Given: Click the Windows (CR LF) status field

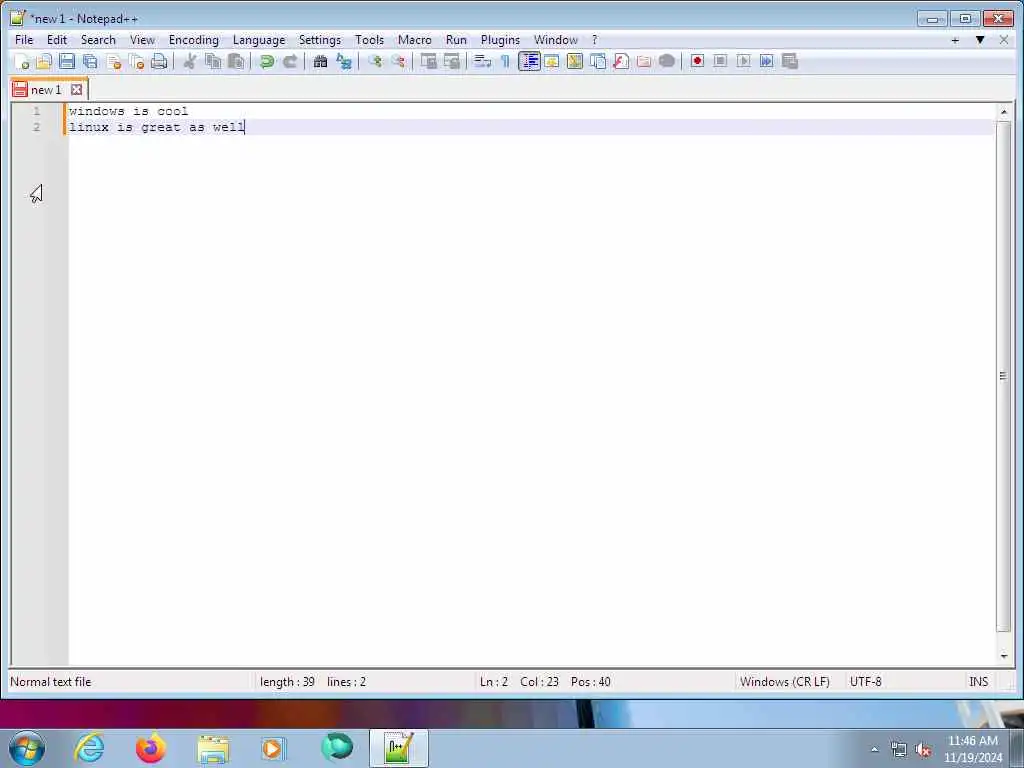Looking at the screenshot, I should click(785, 682).
